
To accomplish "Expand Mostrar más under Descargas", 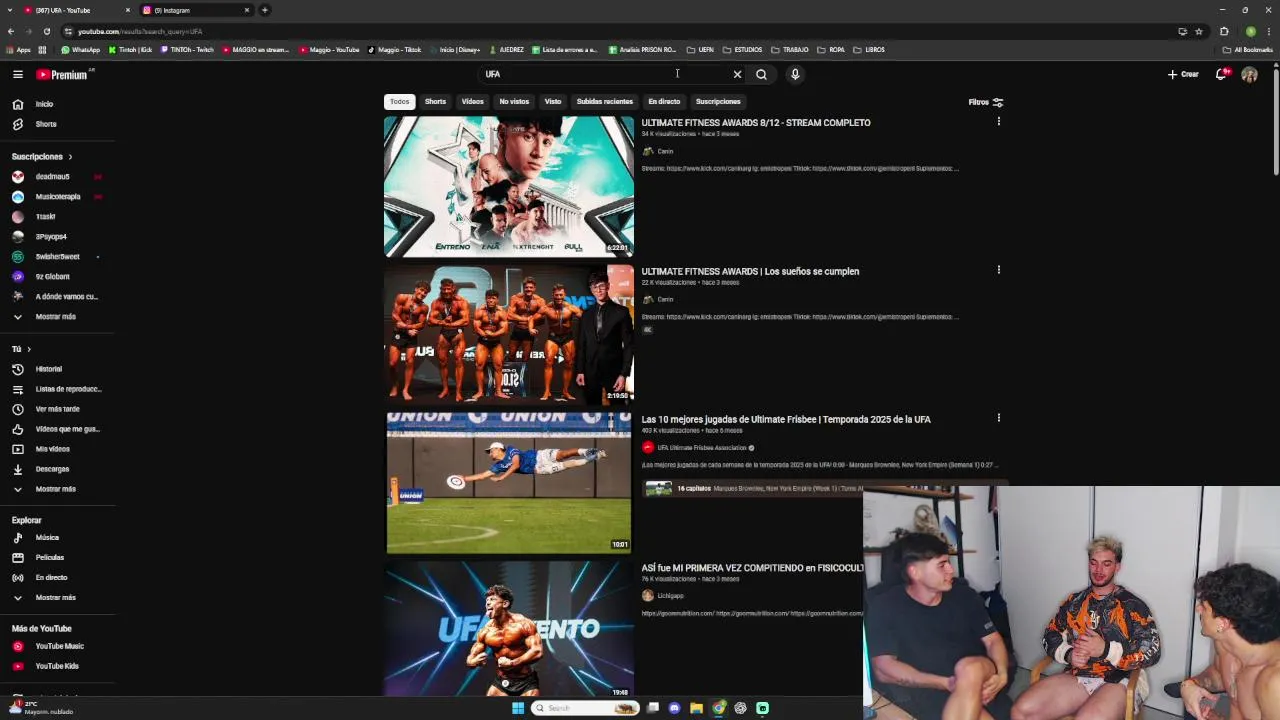I will (57, 489).
